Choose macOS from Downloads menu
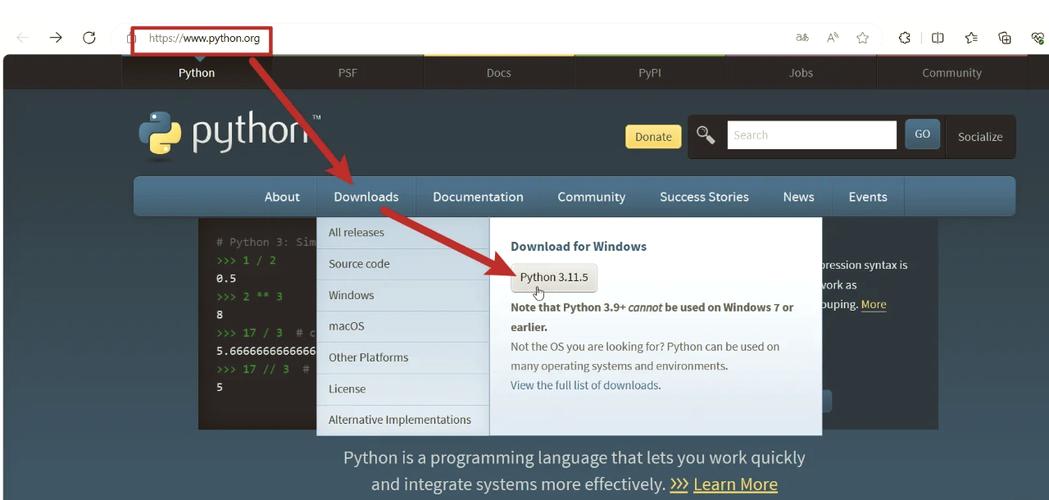Screen dimensions: 1049x500 (x=403, y=326)
